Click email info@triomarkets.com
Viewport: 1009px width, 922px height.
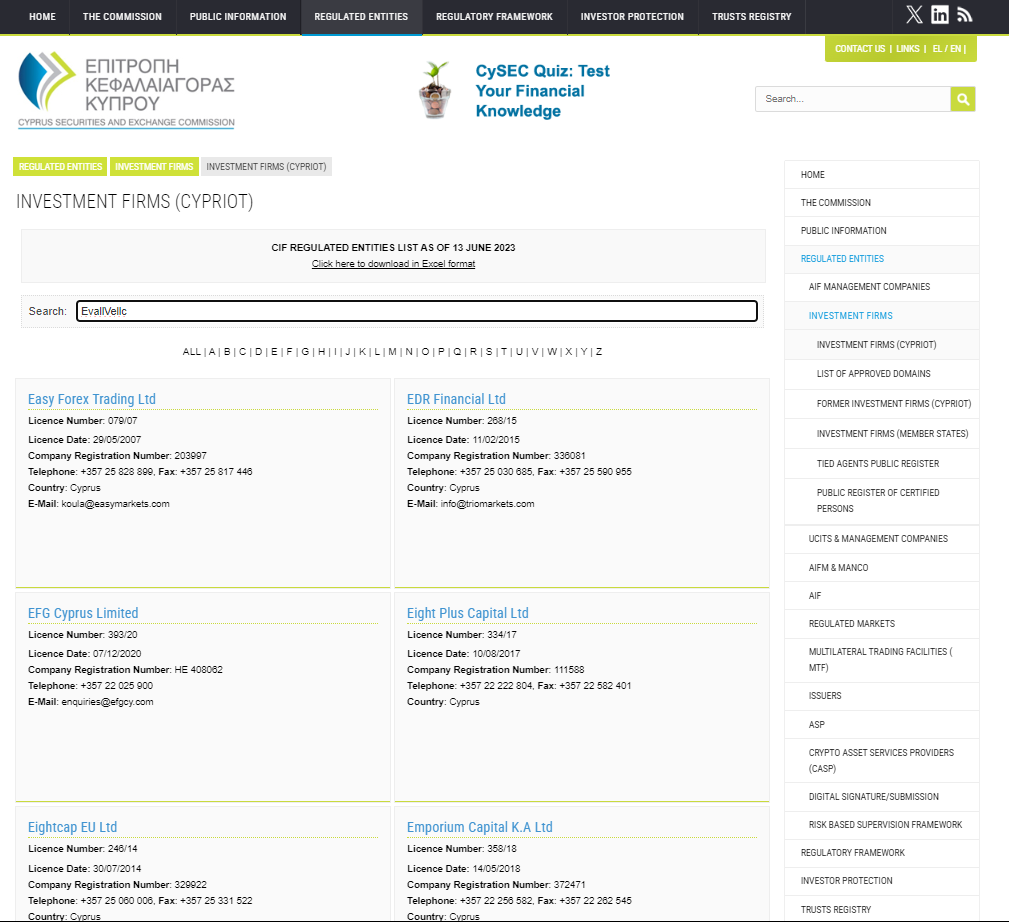[x=487, y=504]
